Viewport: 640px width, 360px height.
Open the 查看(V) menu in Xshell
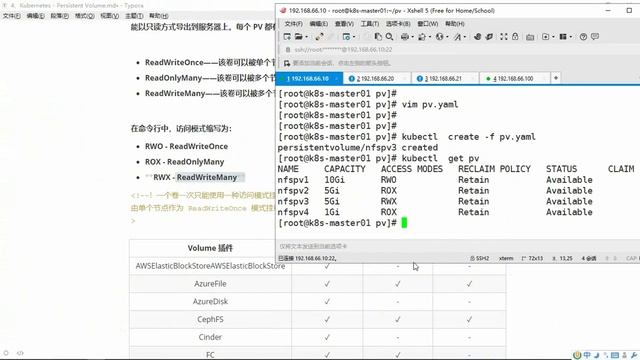click(x=344, y=24)
